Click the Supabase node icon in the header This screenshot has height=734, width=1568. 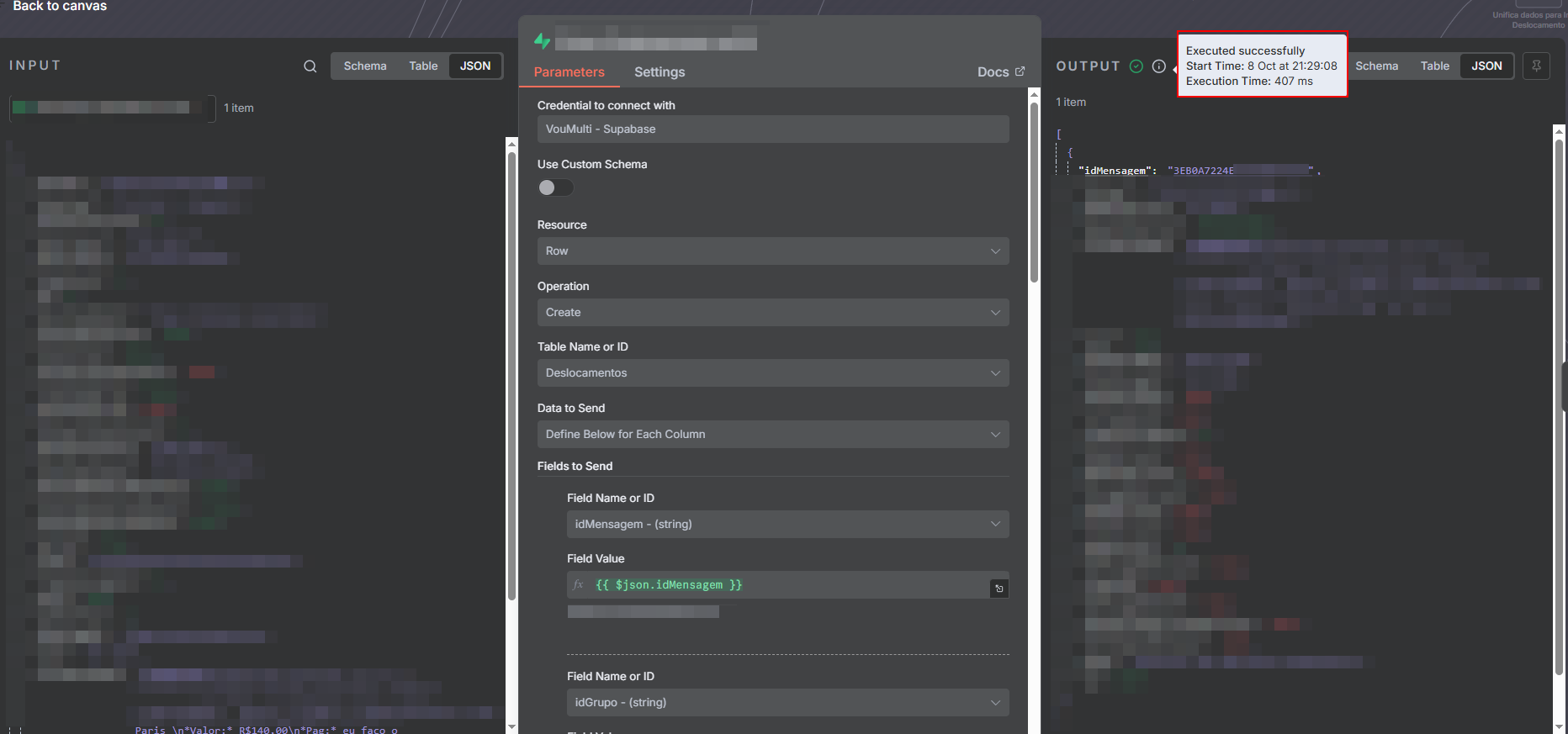pyautogui.click(x=543, y=40)
